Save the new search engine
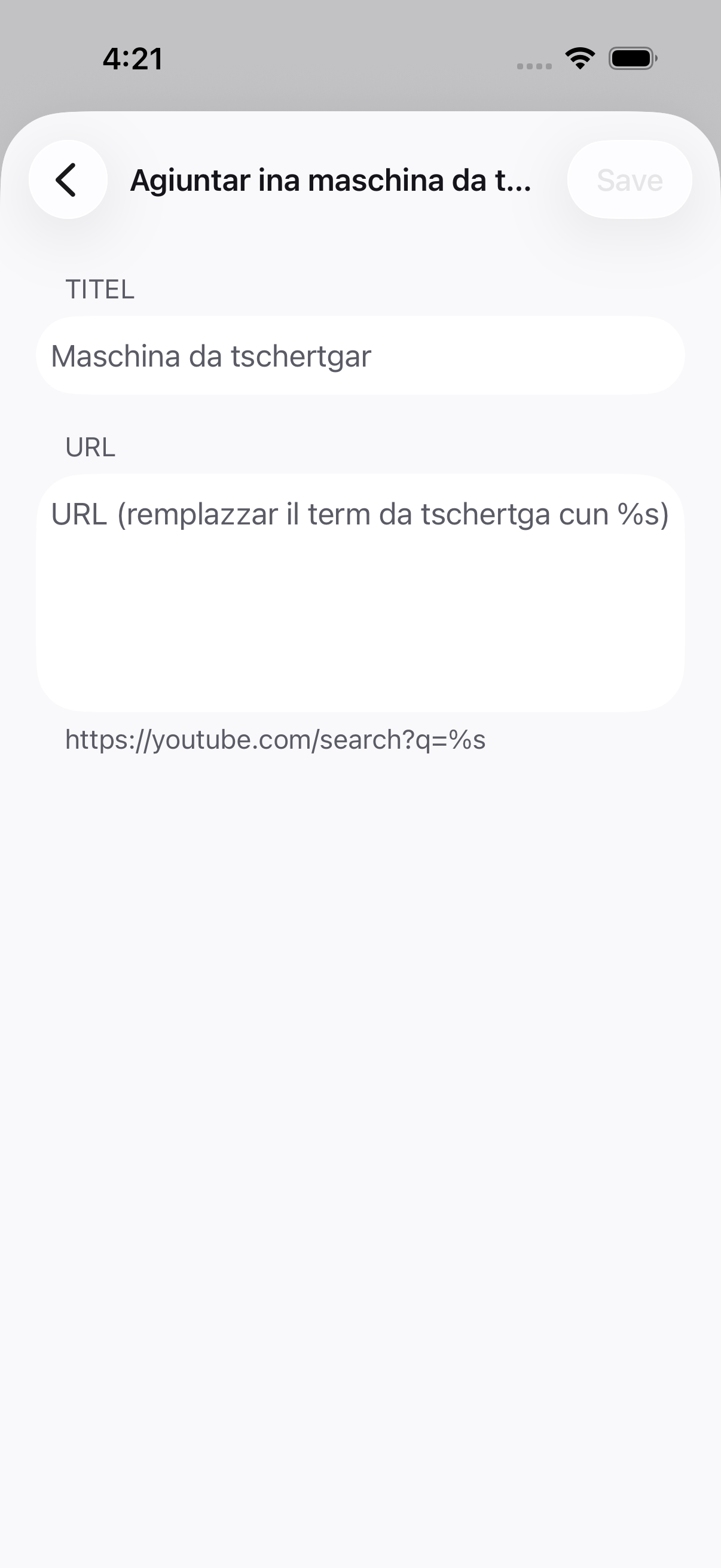 click(630, 179)
